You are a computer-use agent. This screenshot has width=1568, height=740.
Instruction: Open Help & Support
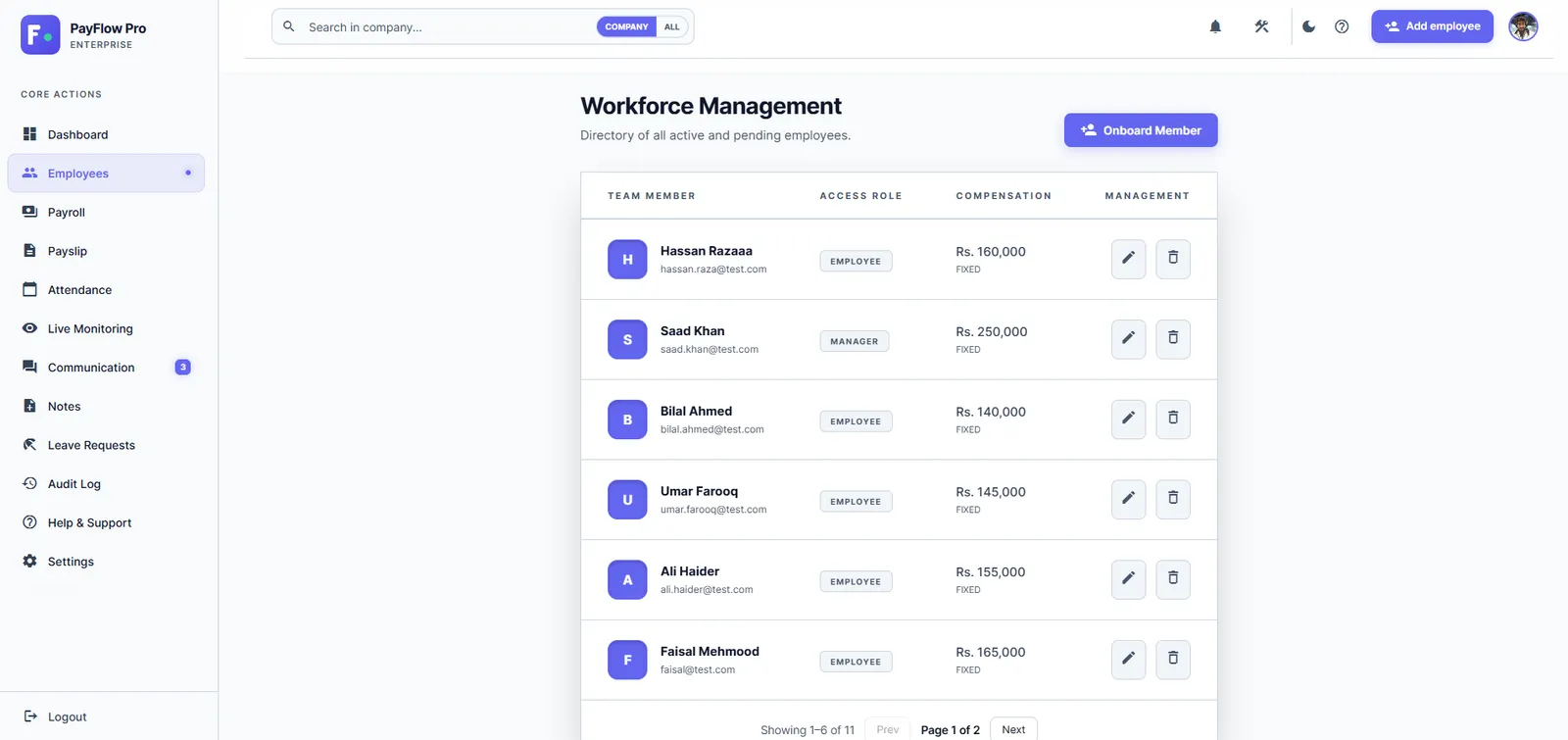point(106,522)
